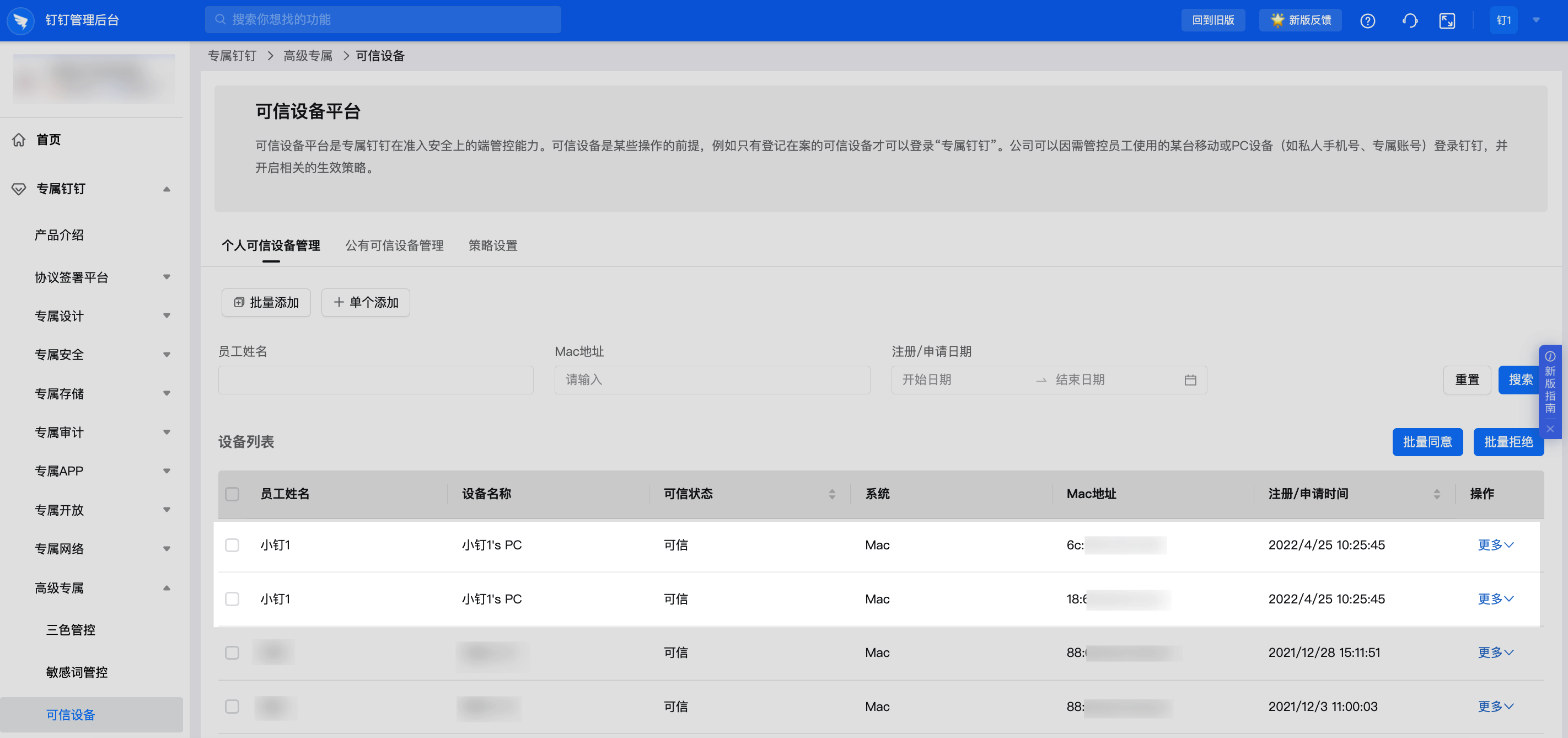
Task: Close the 新版指南 floating guide panel
Action: 1550,429
